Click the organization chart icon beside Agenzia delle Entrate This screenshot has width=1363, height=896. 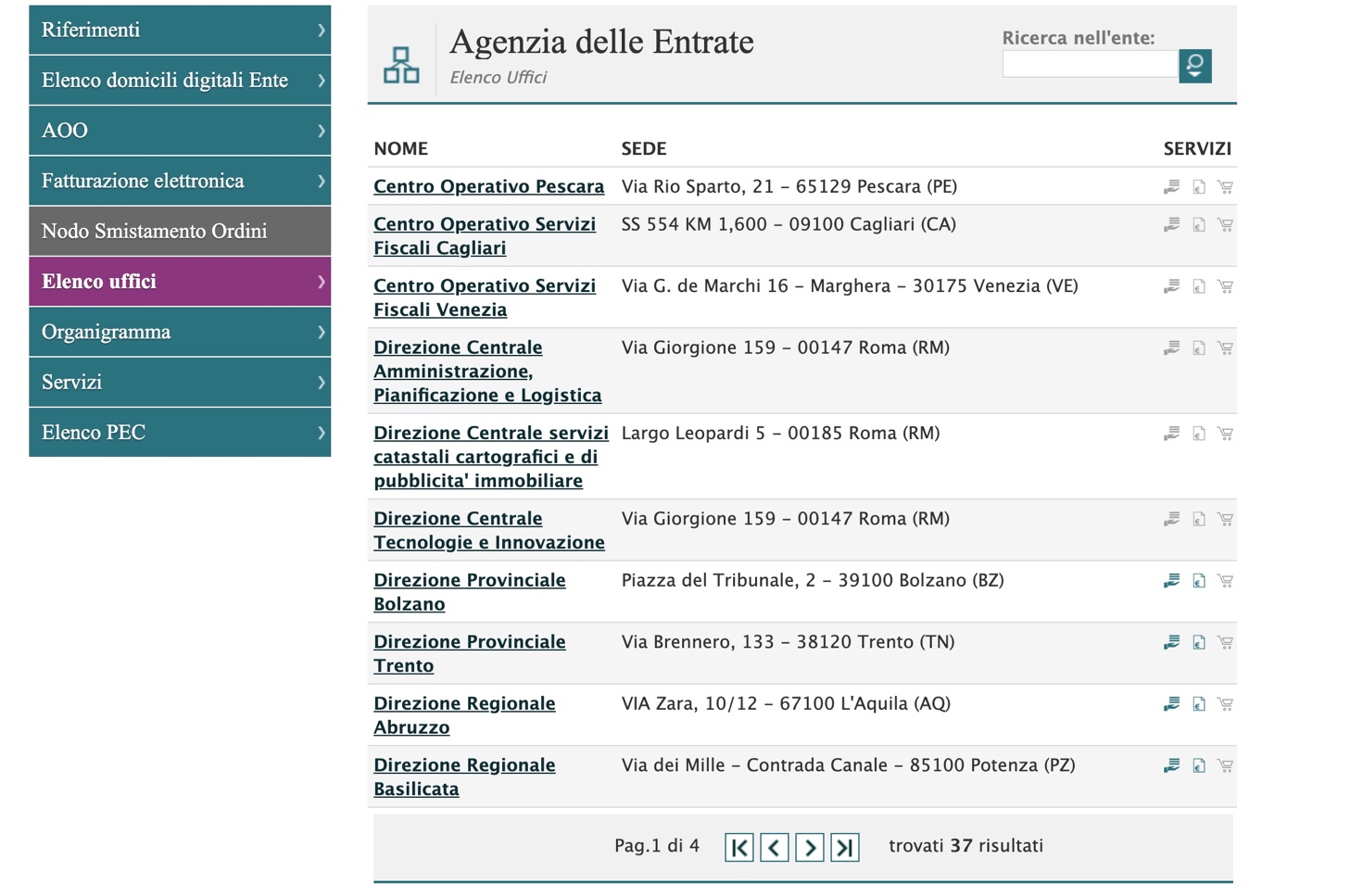[401, 65]
